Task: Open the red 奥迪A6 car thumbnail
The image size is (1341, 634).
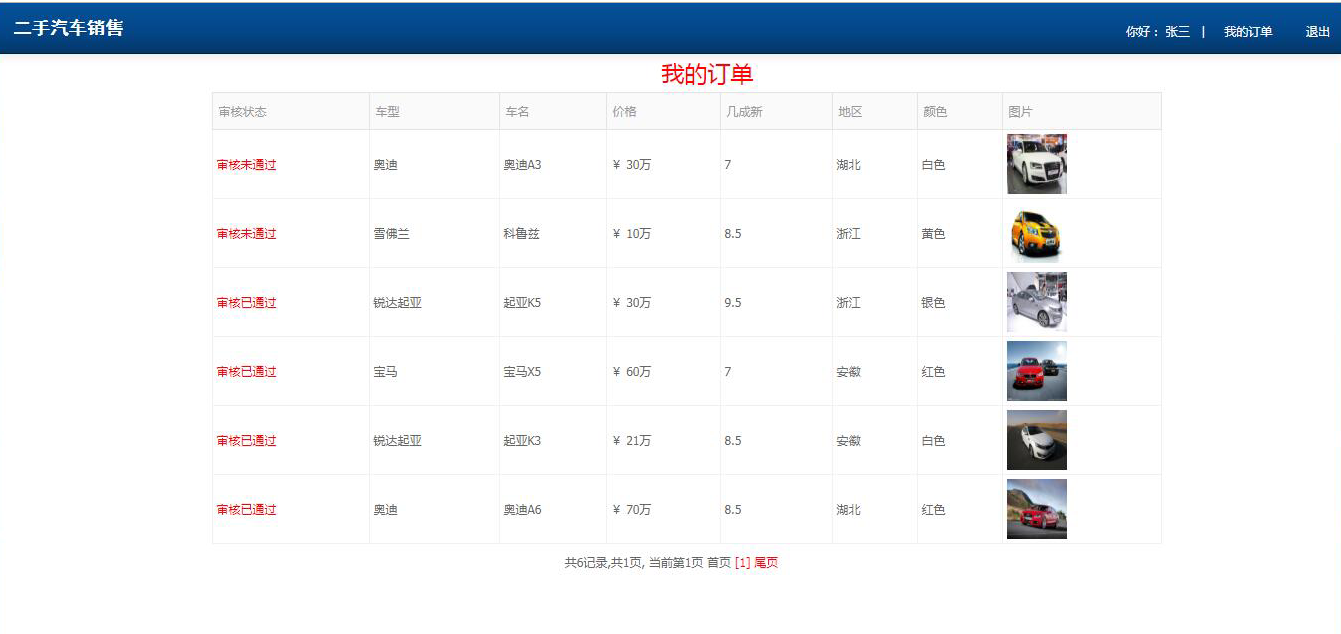Action: click(x=1037, y=509)
